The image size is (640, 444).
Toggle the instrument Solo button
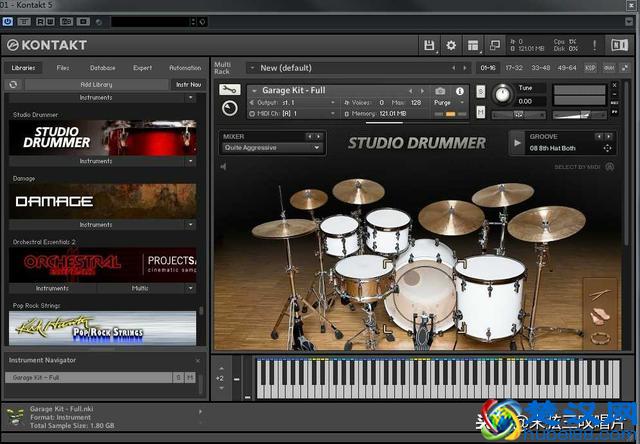tap(481, 92)
